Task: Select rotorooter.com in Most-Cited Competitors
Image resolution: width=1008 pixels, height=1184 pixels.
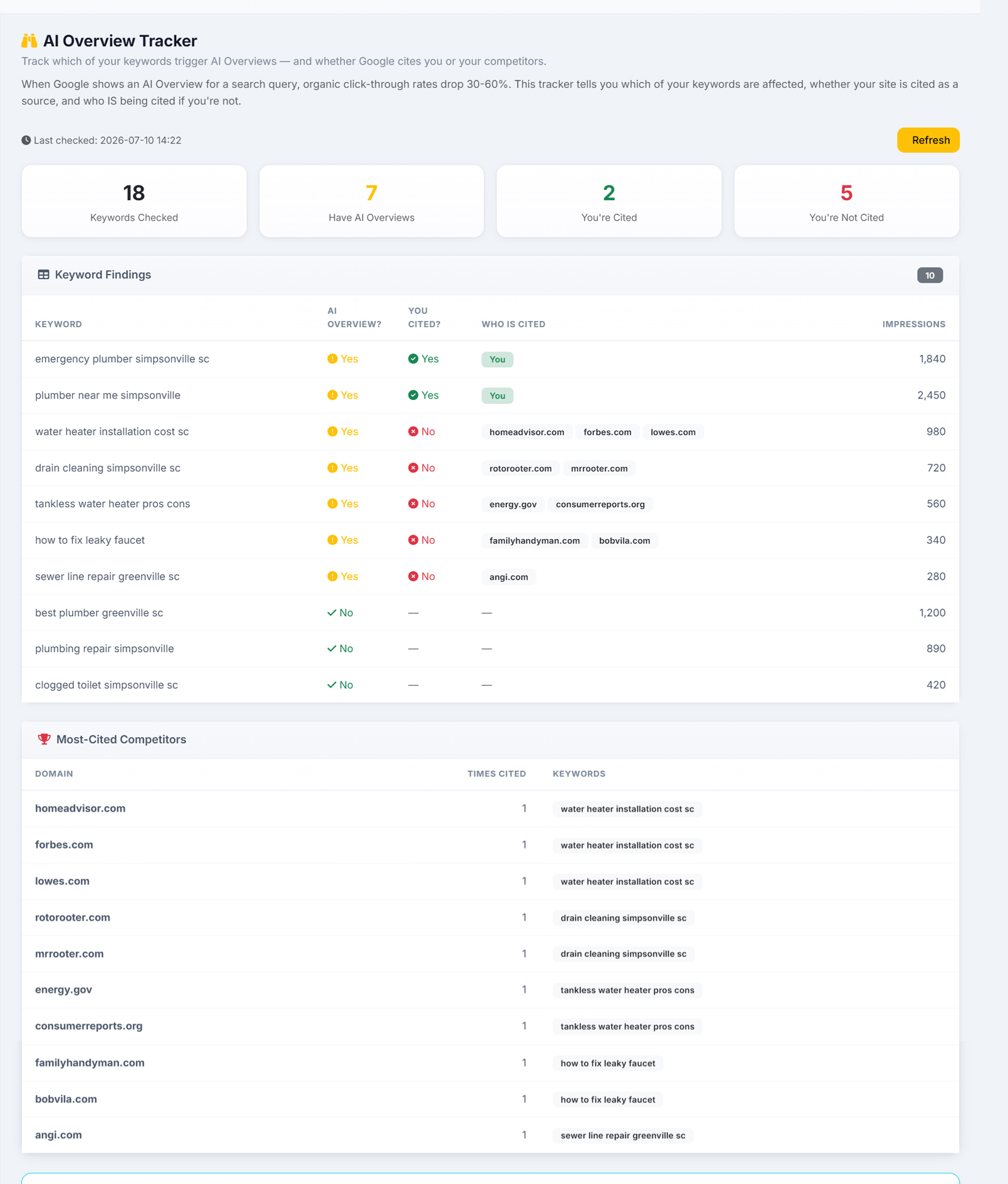Action: coord(73,917)
